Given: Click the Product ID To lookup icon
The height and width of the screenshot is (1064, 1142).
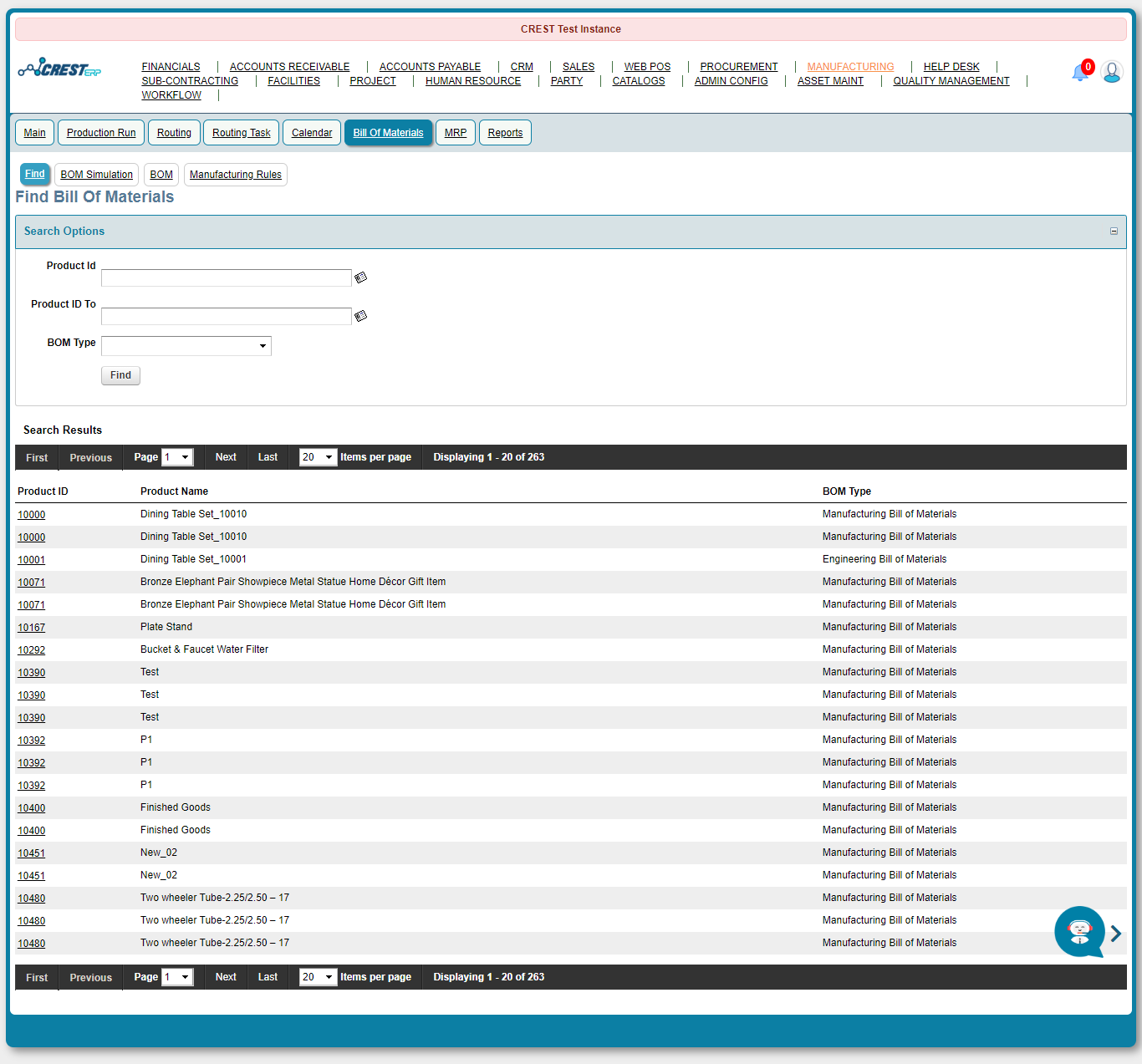Looking at the screenshot, I should point(361,316).
